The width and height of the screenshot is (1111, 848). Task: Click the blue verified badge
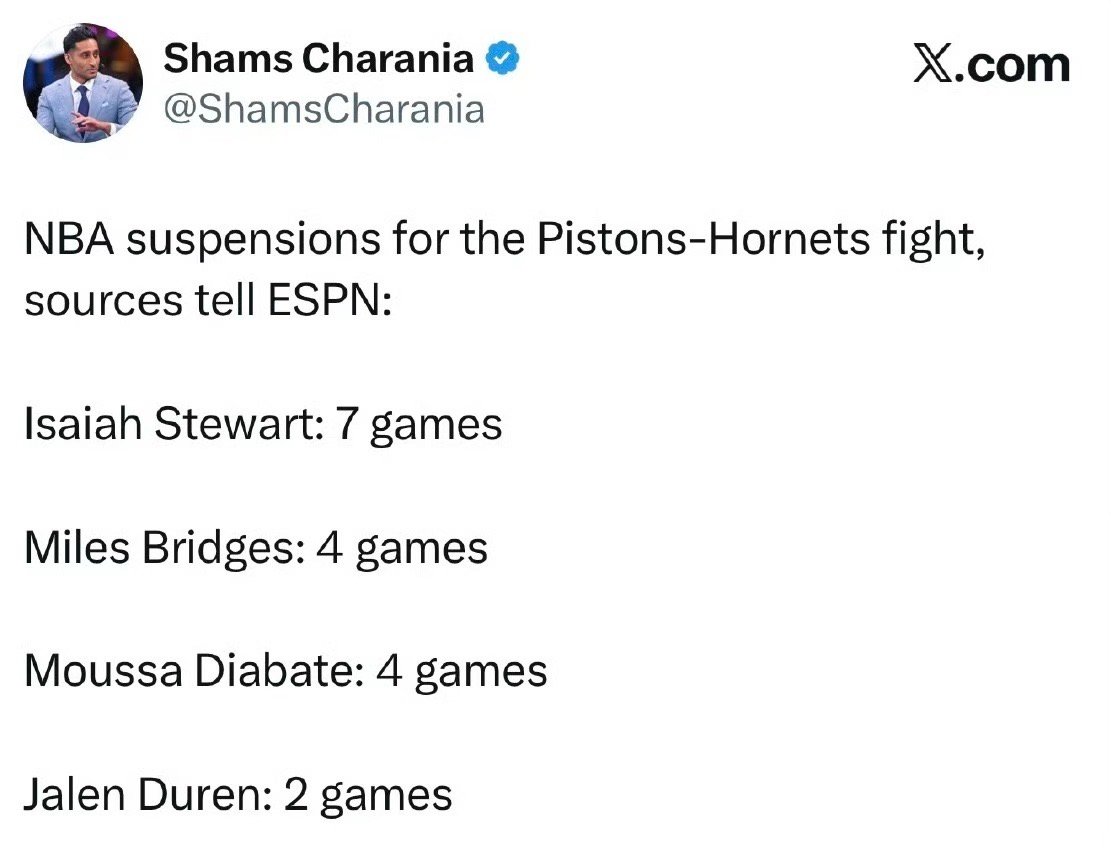[502, 60]
